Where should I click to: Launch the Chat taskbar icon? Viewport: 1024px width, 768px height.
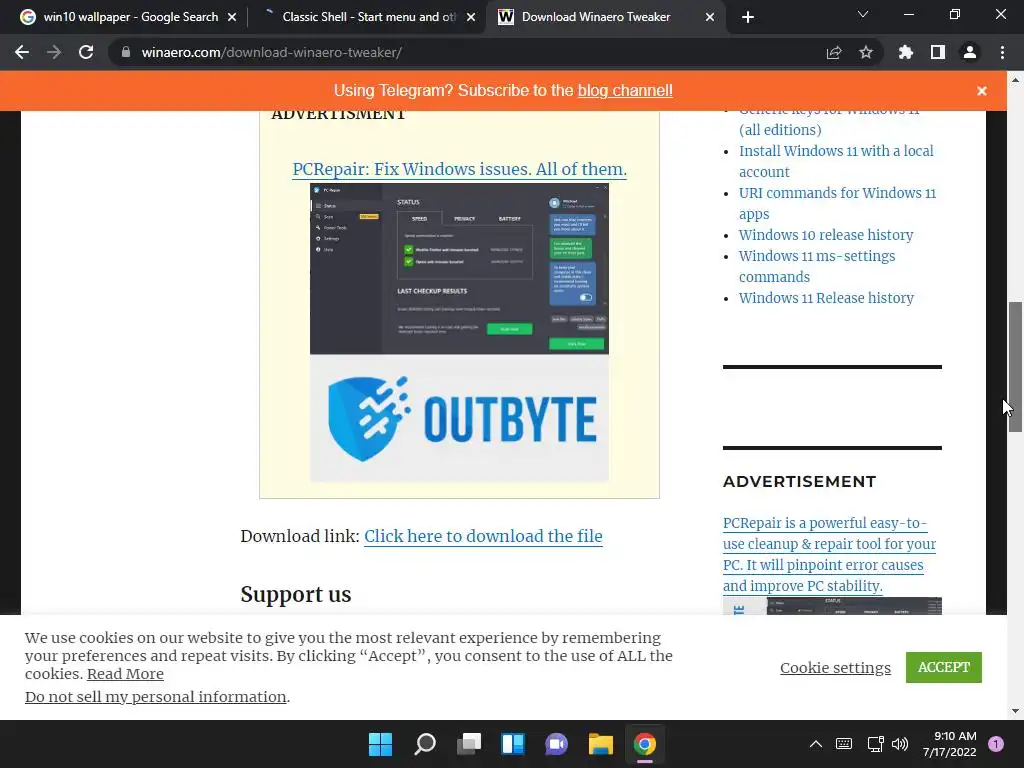556,744
